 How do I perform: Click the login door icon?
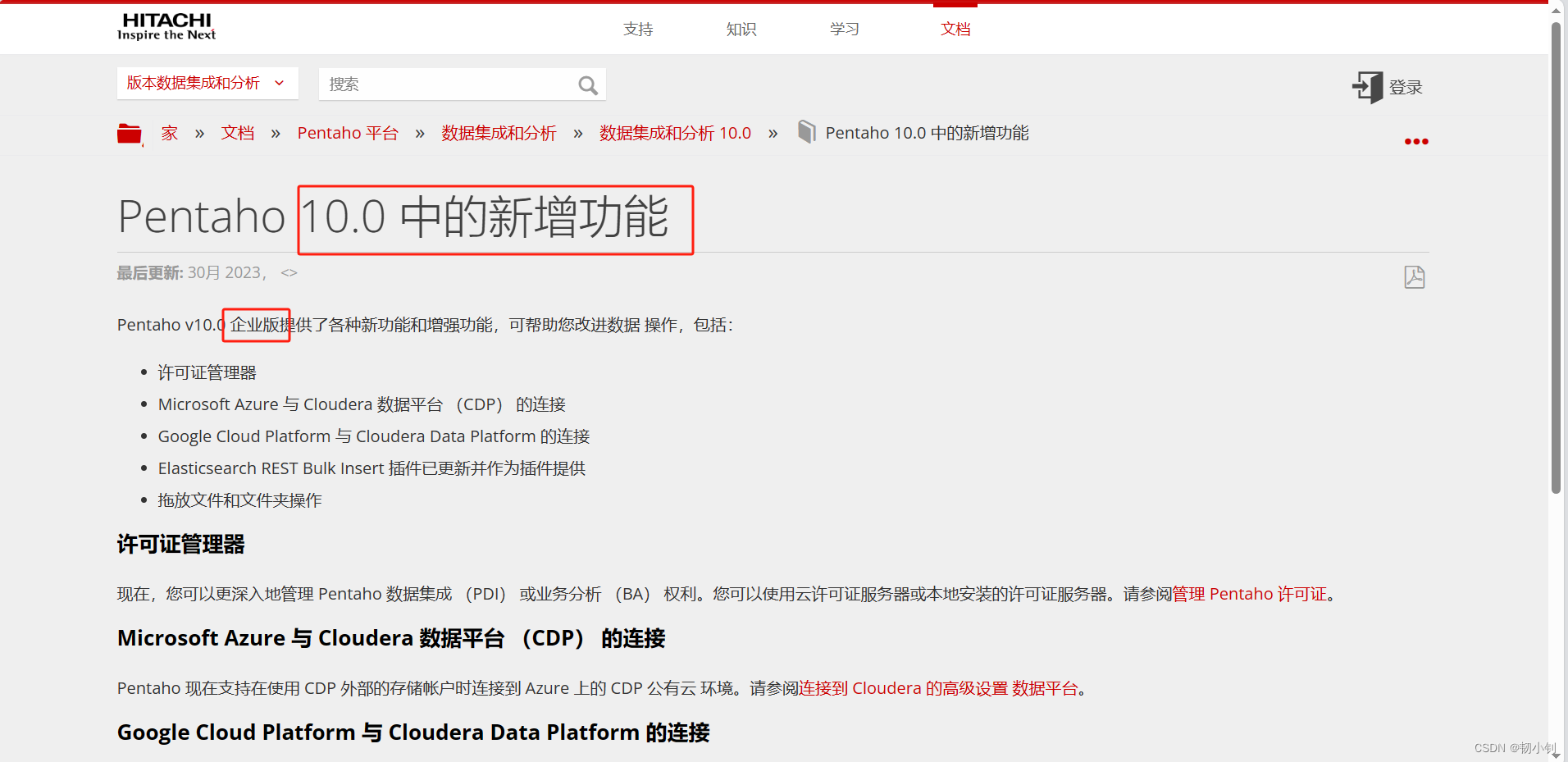click(1367, 87)
